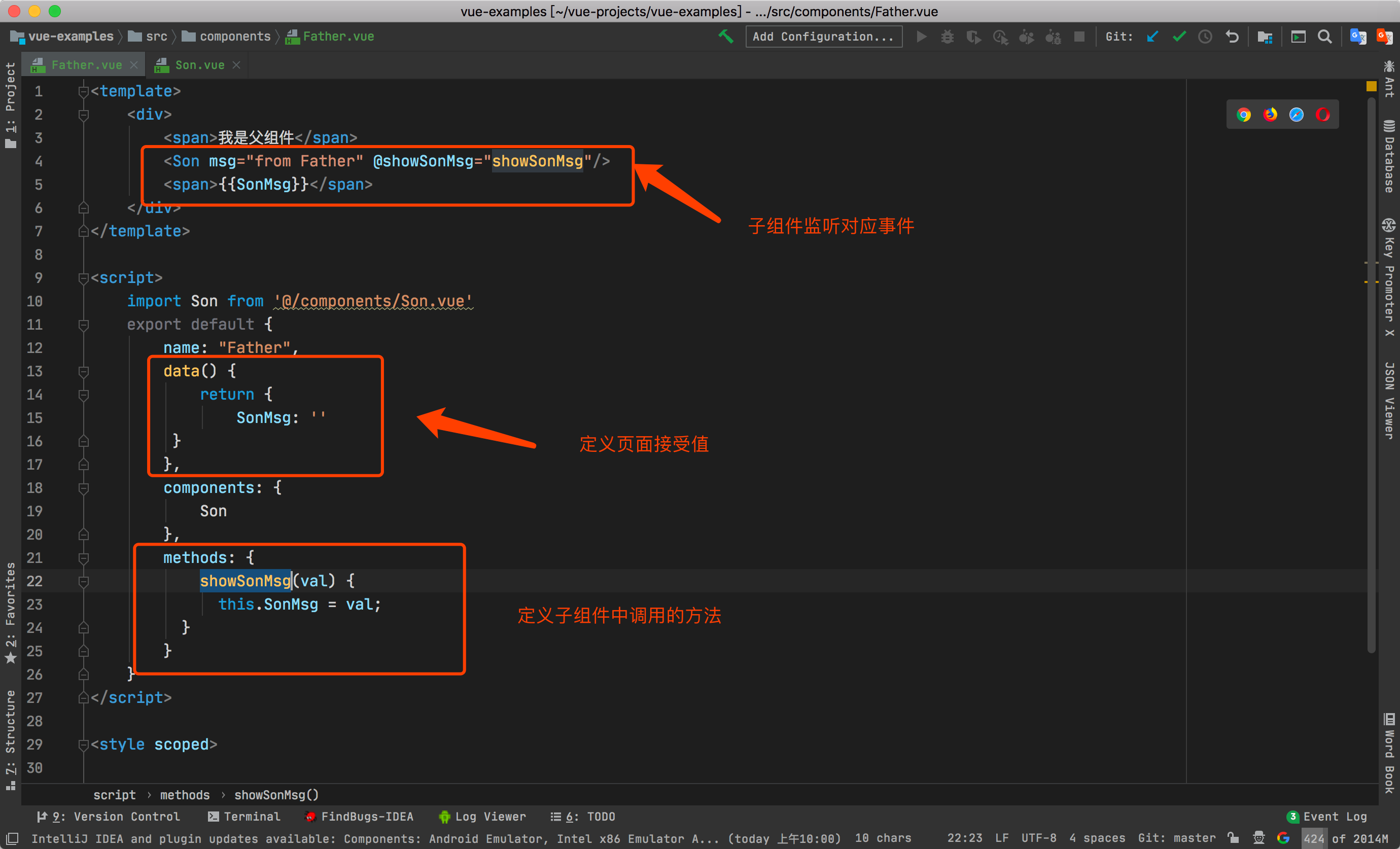
Task: Open the Key Promoter X panel
Action: point(1389,277)
